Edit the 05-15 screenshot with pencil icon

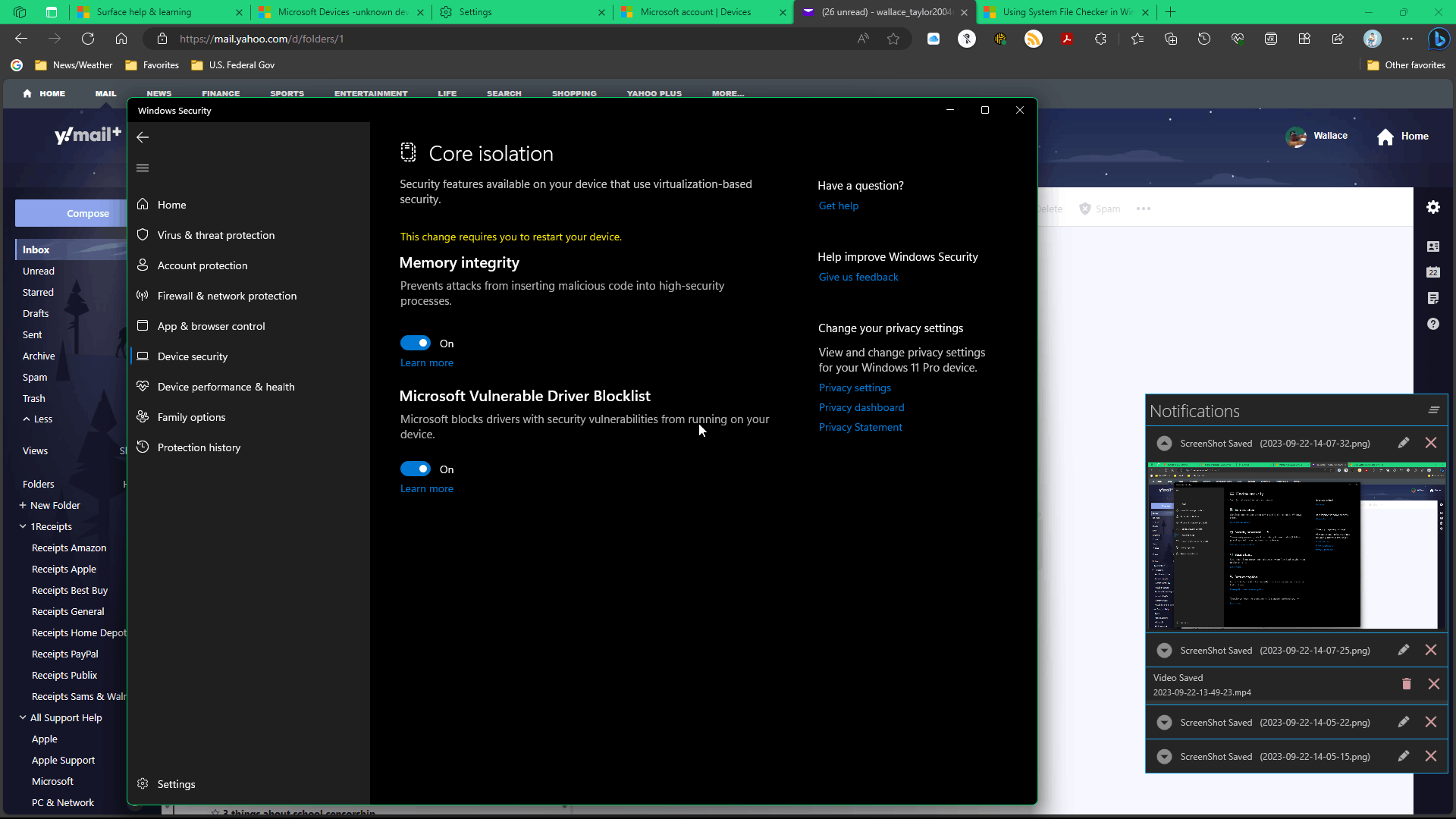click(x=1404, y=756)
